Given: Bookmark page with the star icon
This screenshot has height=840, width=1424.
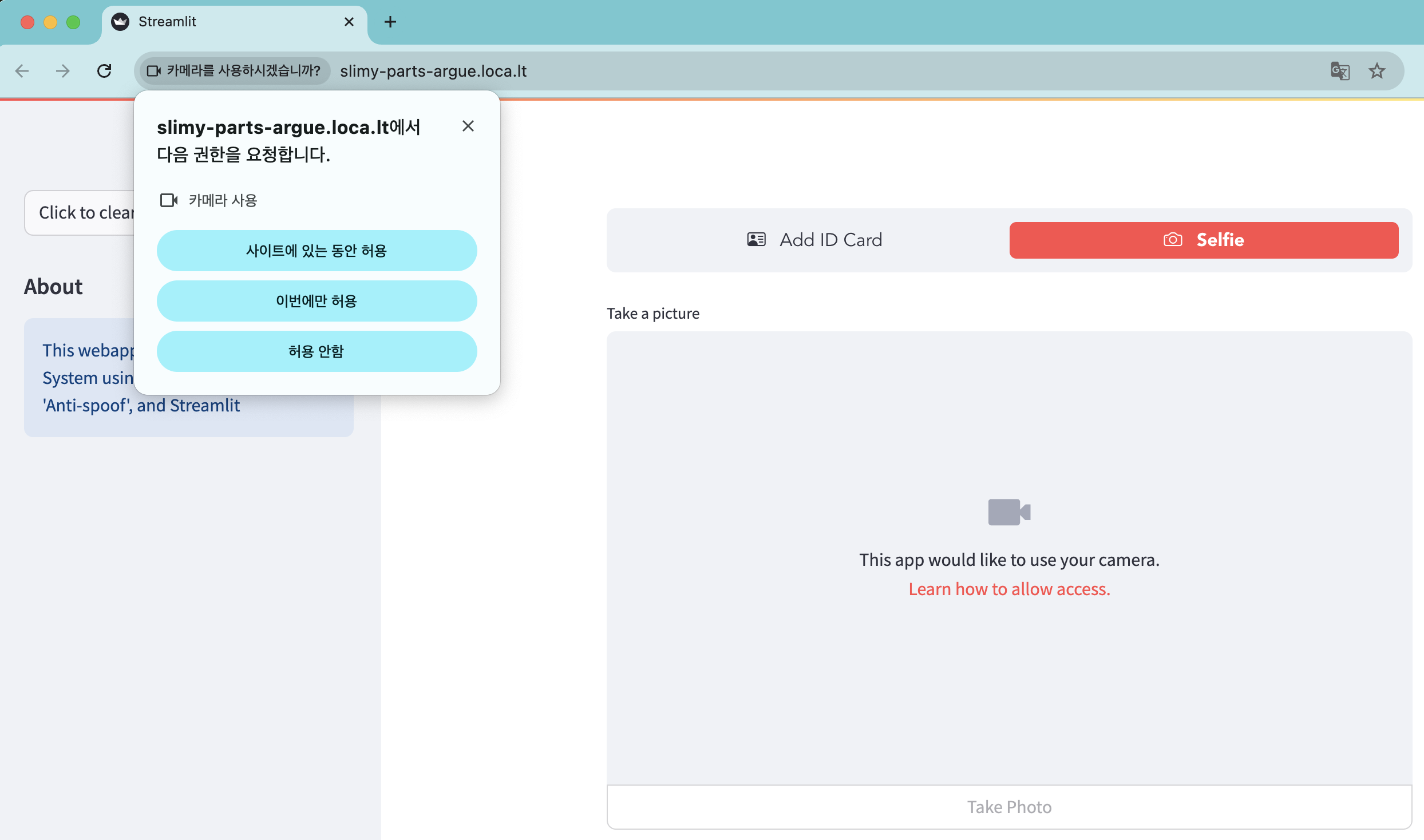Looking at the screenshot, I should point(1376,71).
